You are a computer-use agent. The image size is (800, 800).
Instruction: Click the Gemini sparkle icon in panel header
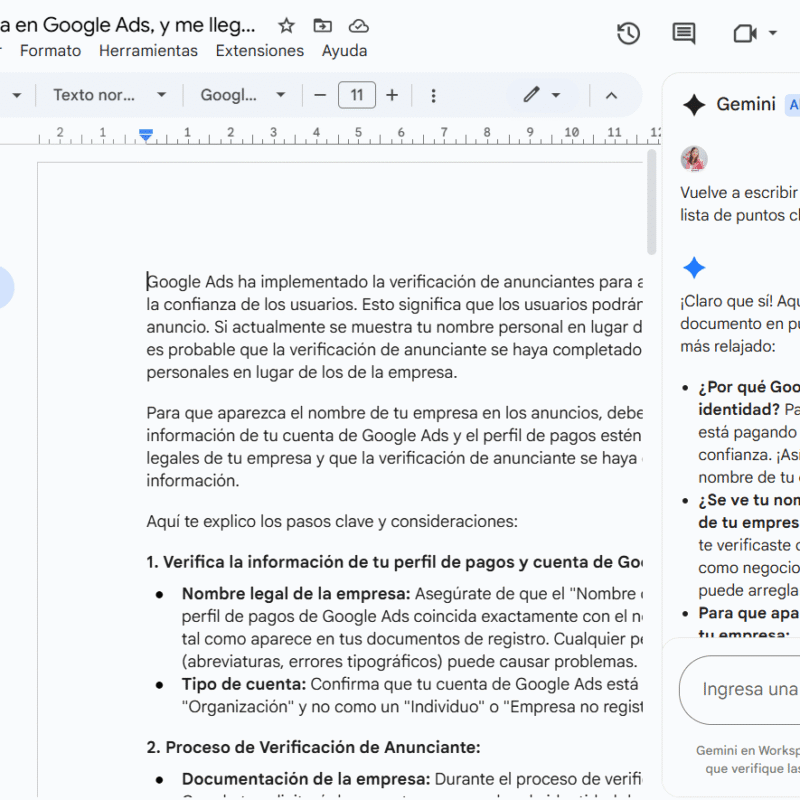pos(694,105)
